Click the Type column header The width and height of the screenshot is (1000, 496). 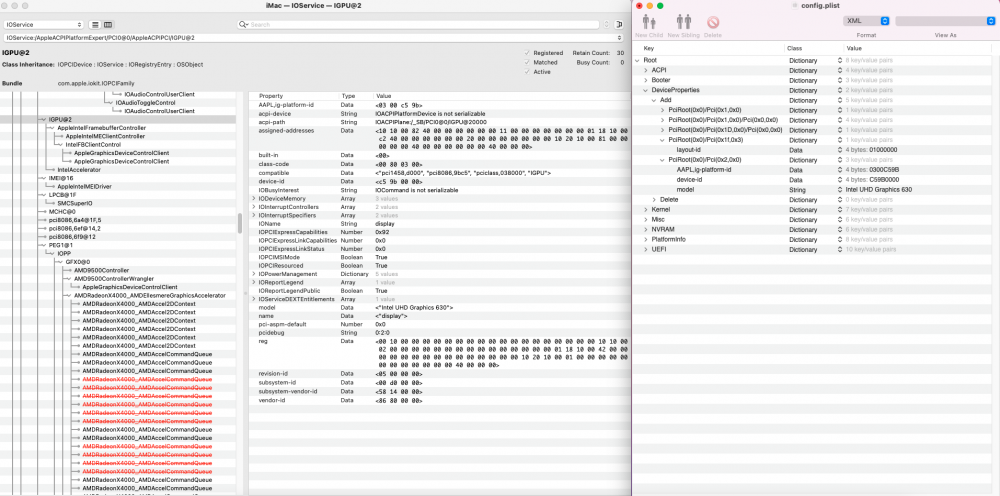click(348, 96)
